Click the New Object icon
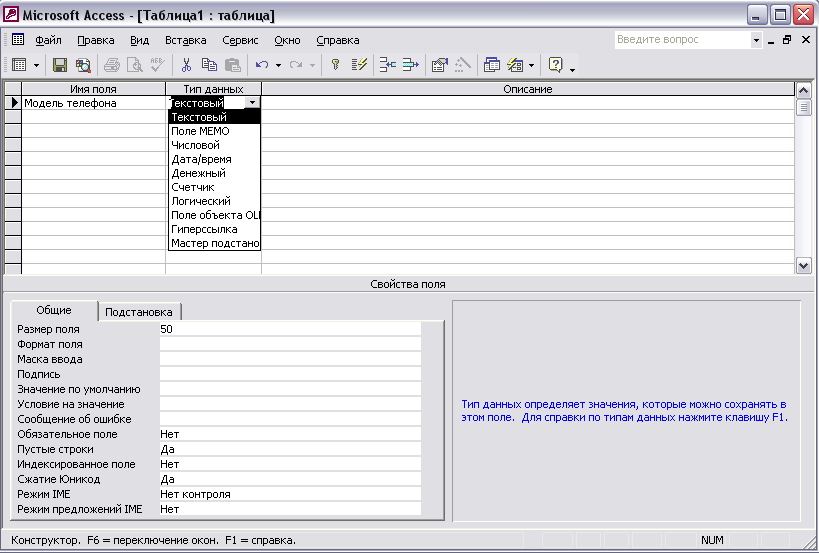Viewport: 819px width, 553px height. pyautogui.click(x=515, y=65)
